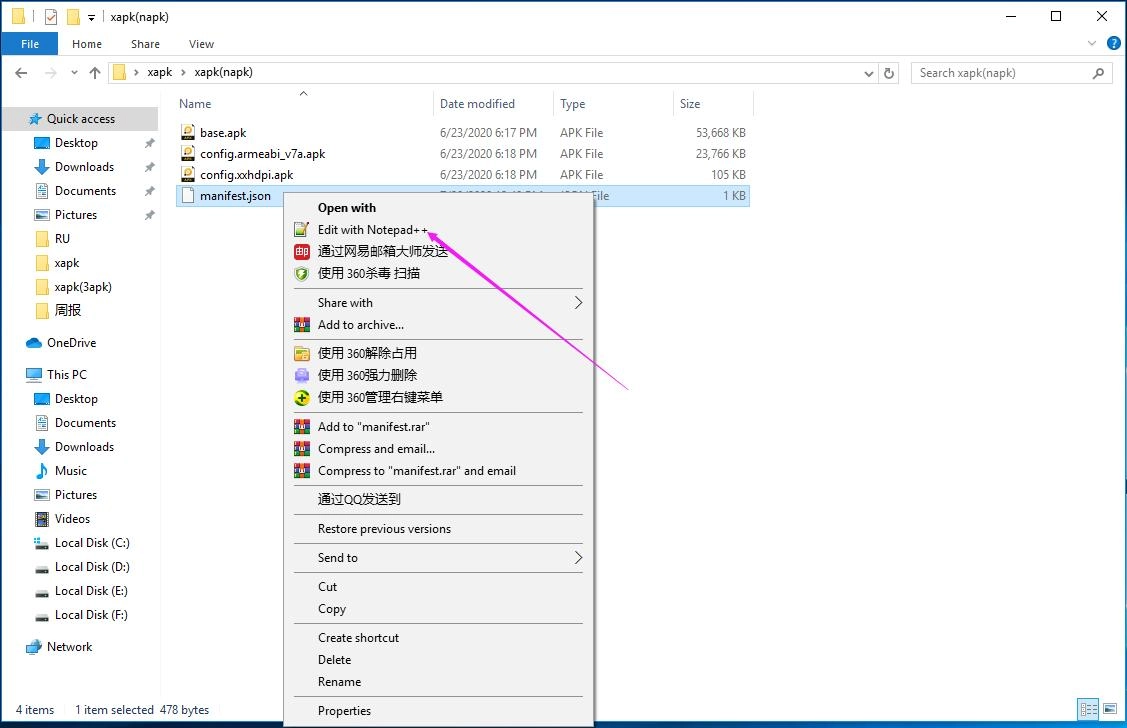Switch to the View ribbon tab

[201, 44]
